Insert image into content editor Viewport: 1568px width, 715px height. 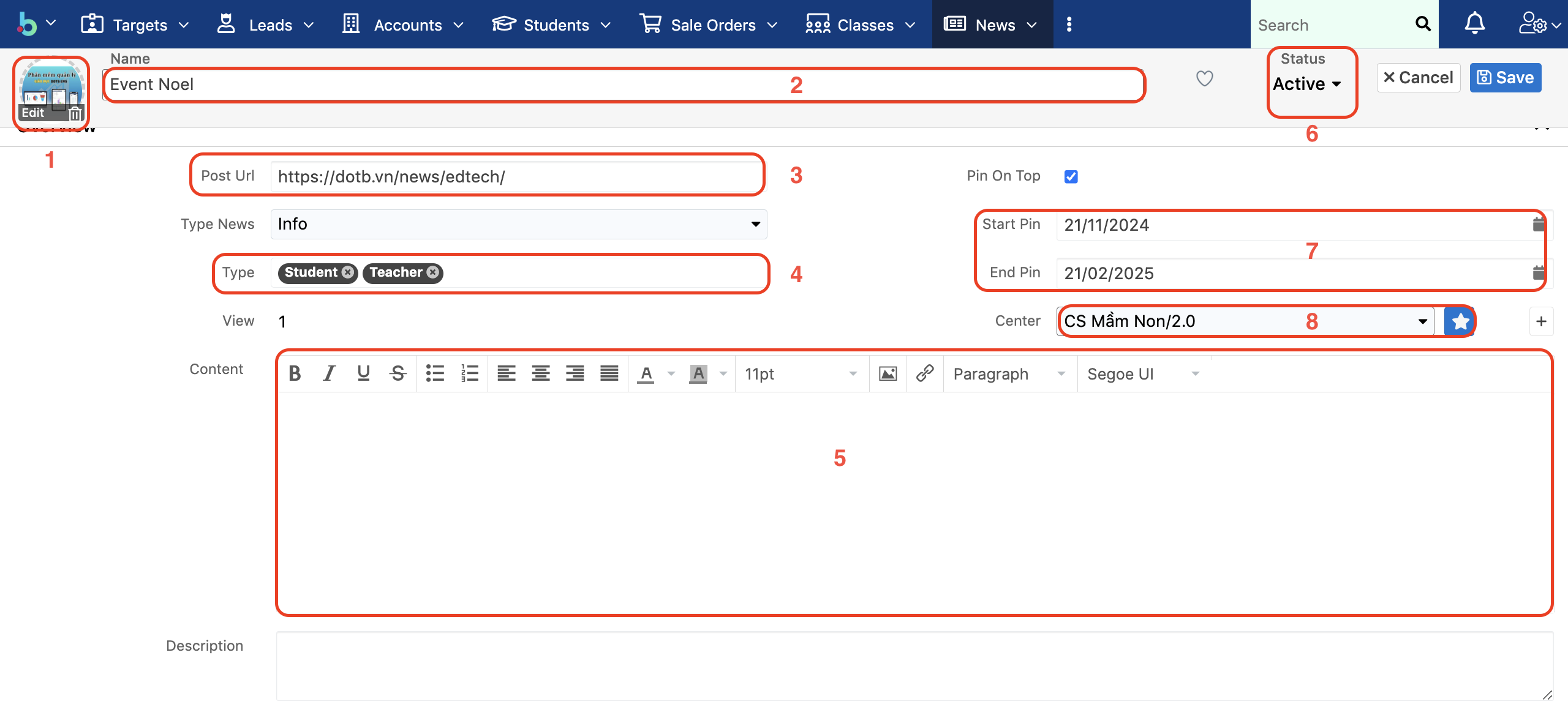coord(888,373)
